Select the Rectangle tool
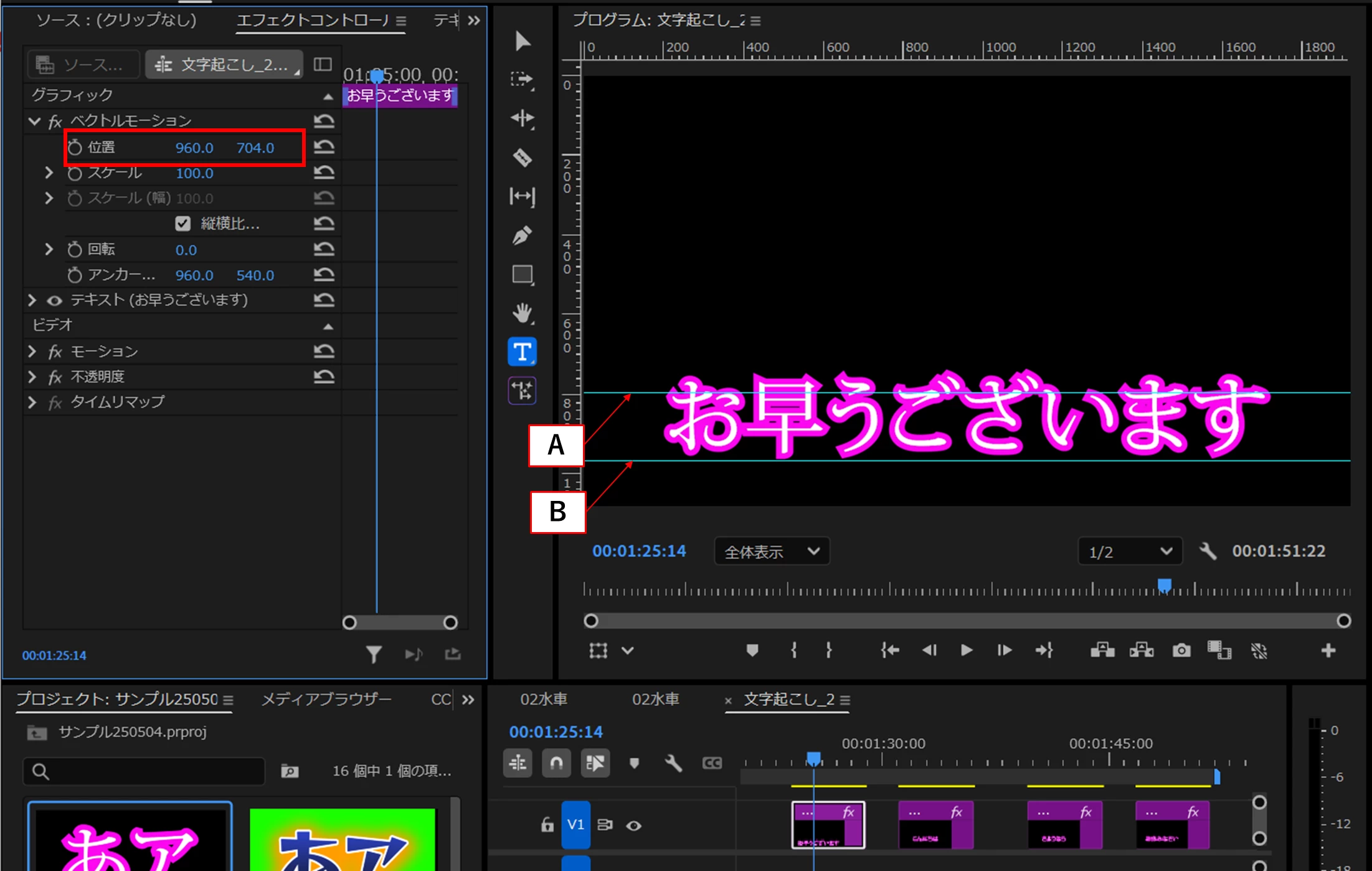The image size is (1372, 871). [522, 275]
